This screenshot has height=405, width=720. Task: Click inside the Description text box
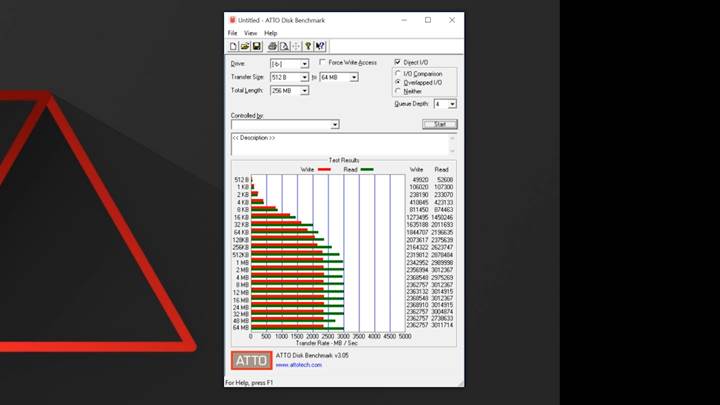point(340,144)
